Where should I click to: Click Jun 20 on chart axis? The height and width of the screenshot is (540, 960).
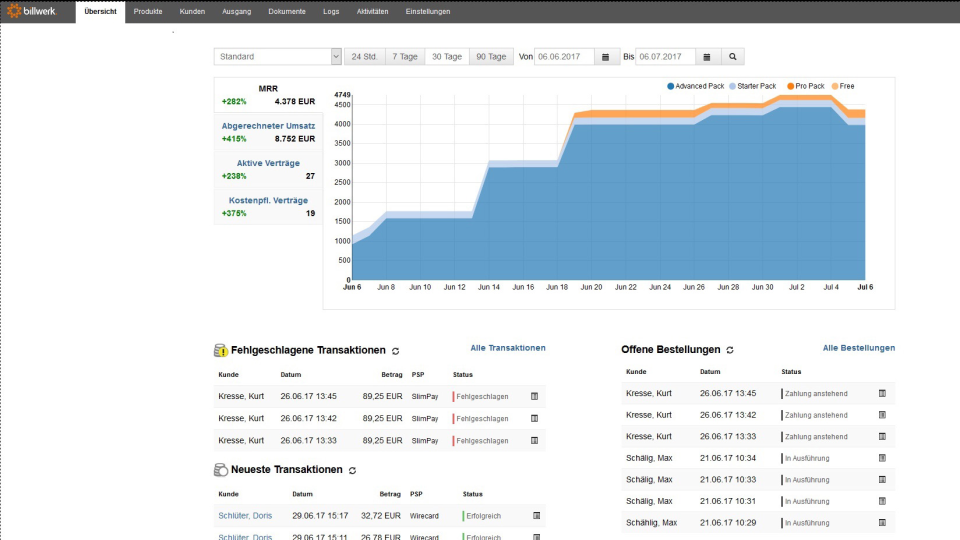click(591, 287)
